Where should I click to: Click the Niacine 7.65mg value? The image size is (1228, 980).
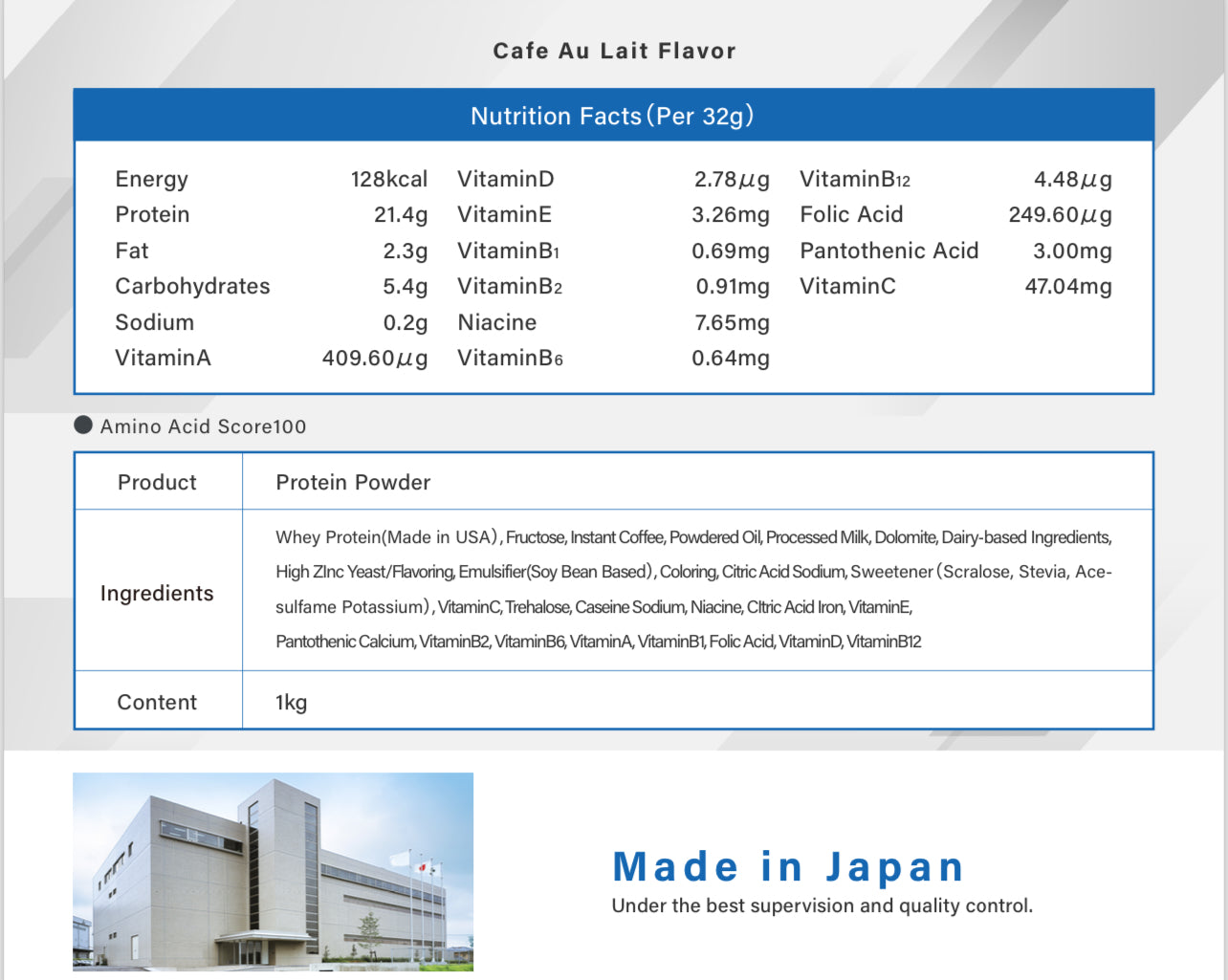coord(731,323)
